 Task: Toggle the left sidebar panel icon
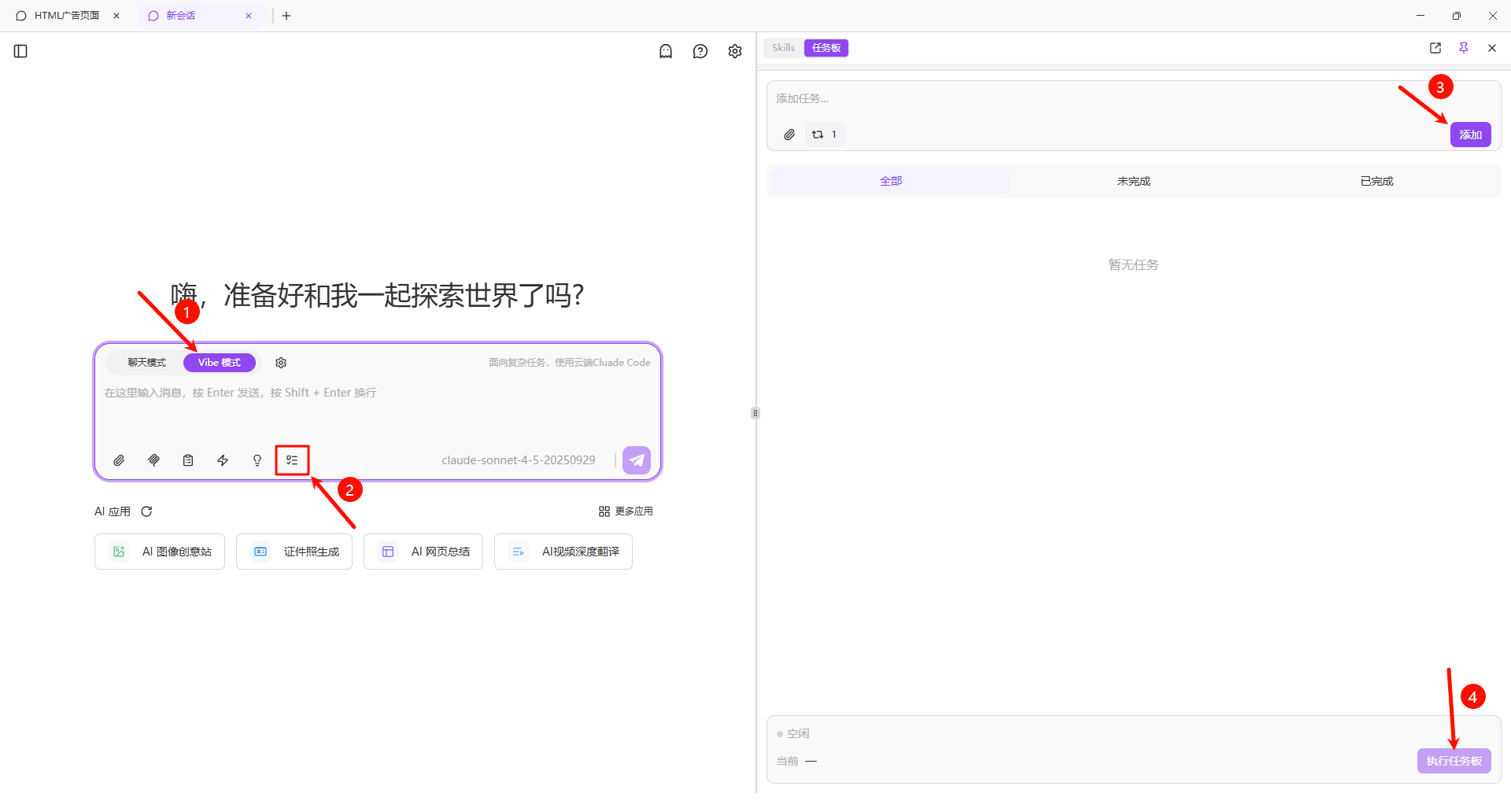click(x=21, y=51)
